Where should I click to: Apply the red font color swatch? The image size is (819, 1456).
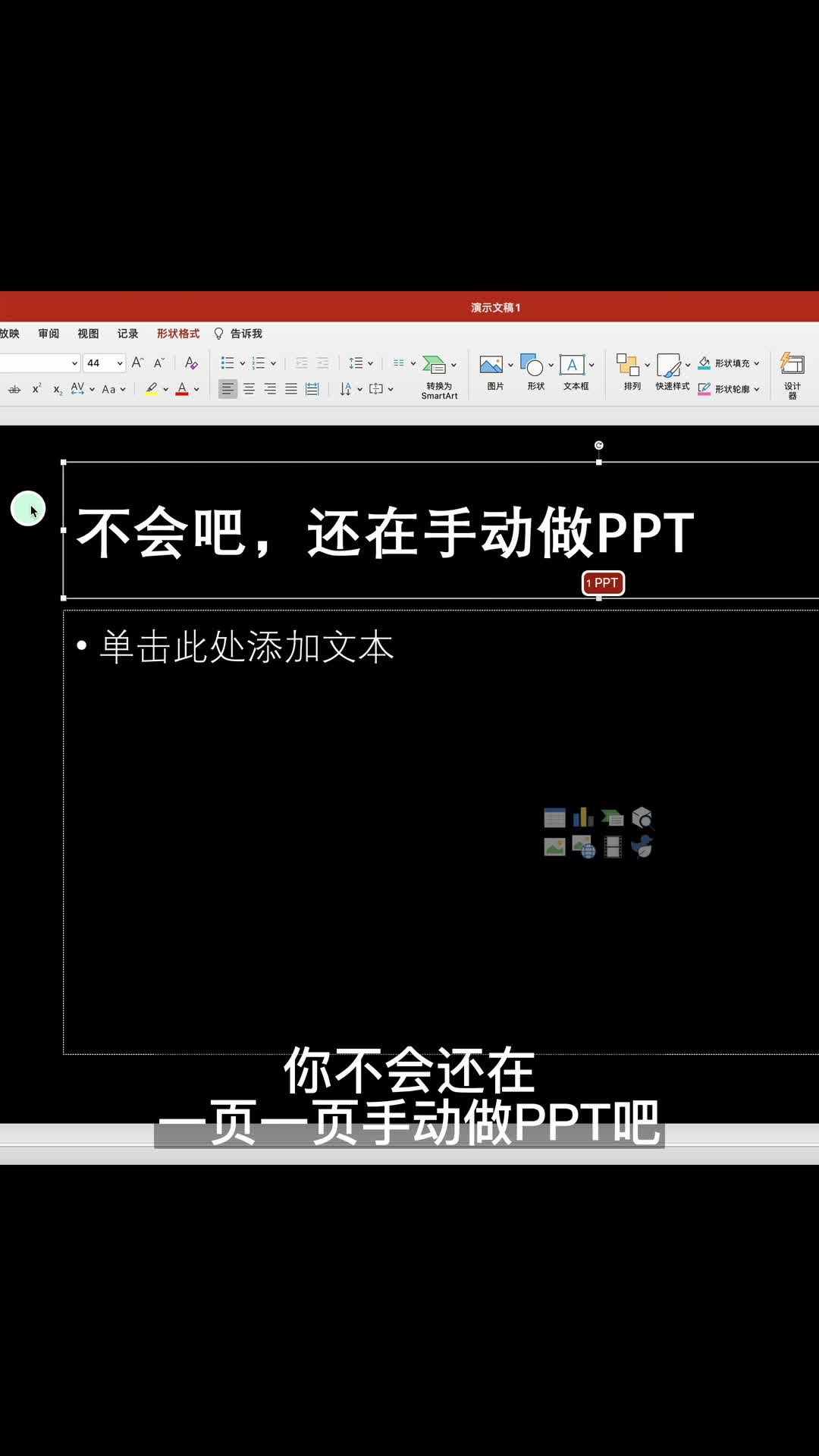(182, 389)
